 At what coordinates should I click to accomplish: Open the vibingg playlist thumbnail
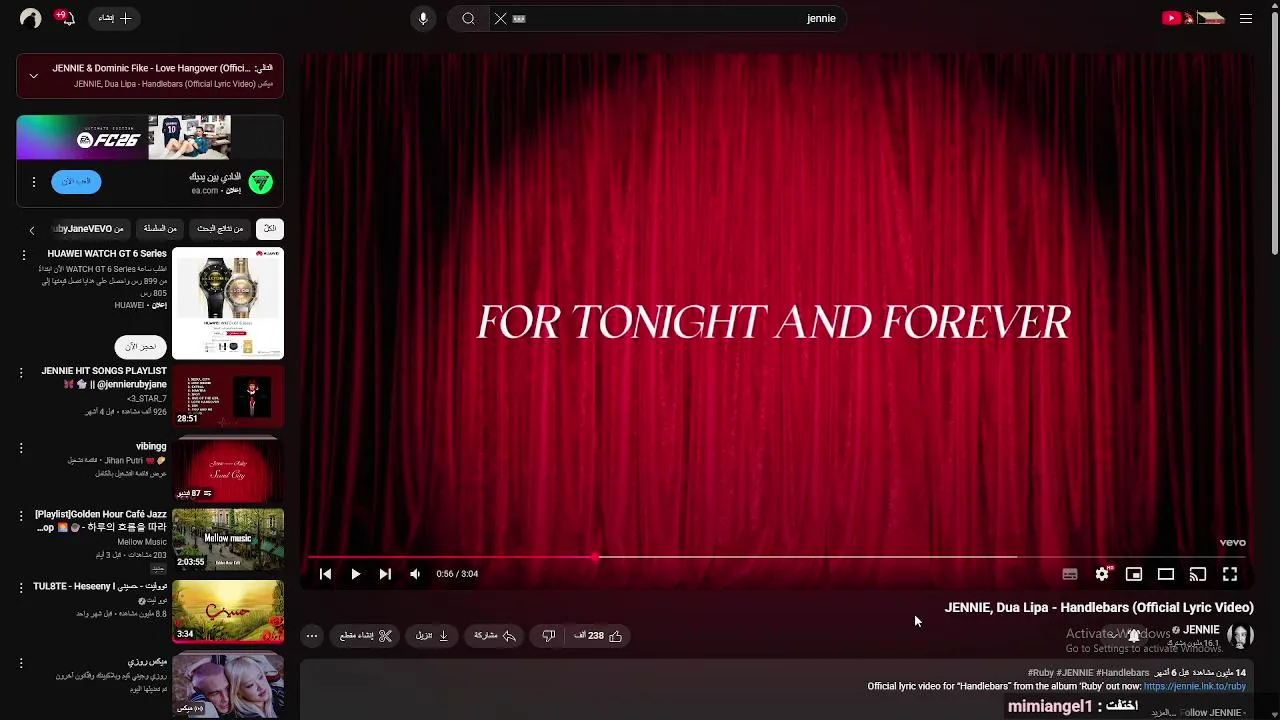click(x=228, y=468)
